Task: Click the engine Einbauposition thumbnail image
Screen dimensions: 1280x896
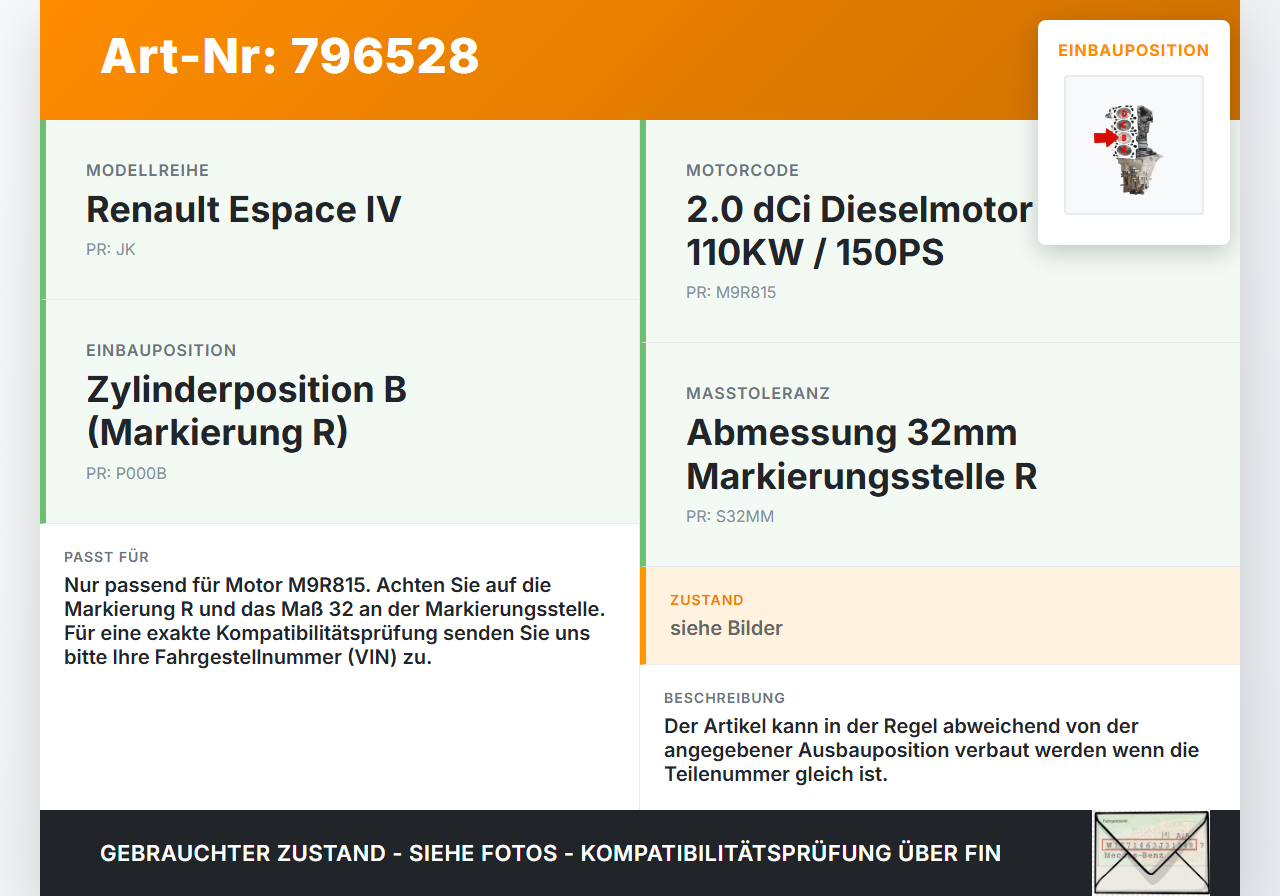Action: pos(1134,145)
